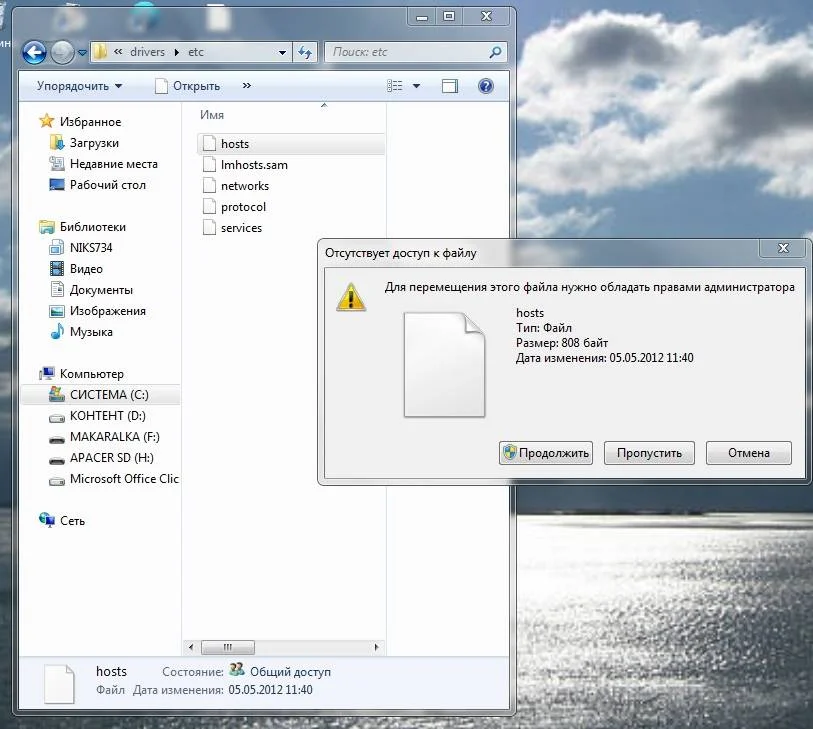Open the Упорядочить menu
Viewport: 813px width, 729px height.
(x=80, y=86)
